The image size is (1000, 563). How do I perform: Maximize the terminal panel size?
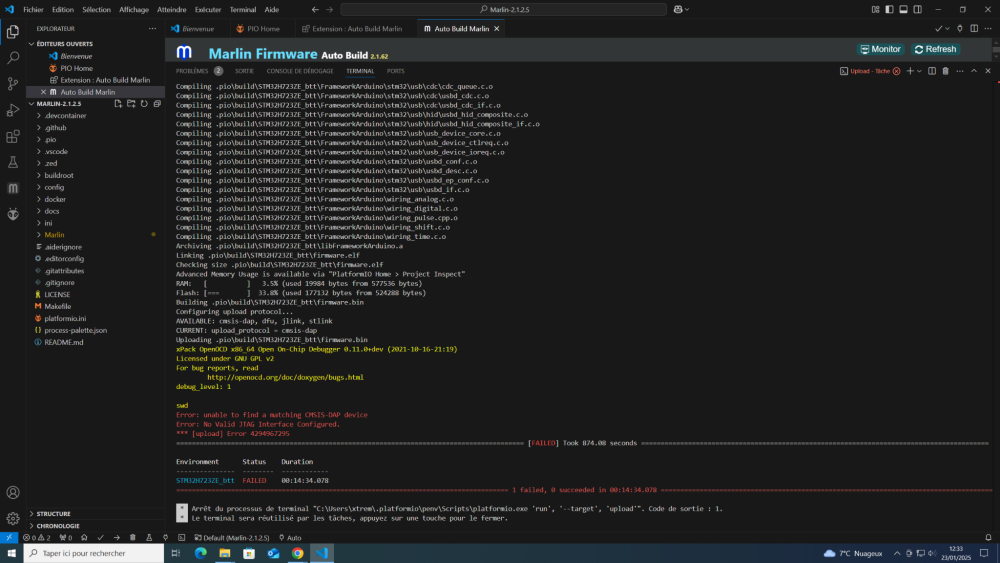pos(974,71)
